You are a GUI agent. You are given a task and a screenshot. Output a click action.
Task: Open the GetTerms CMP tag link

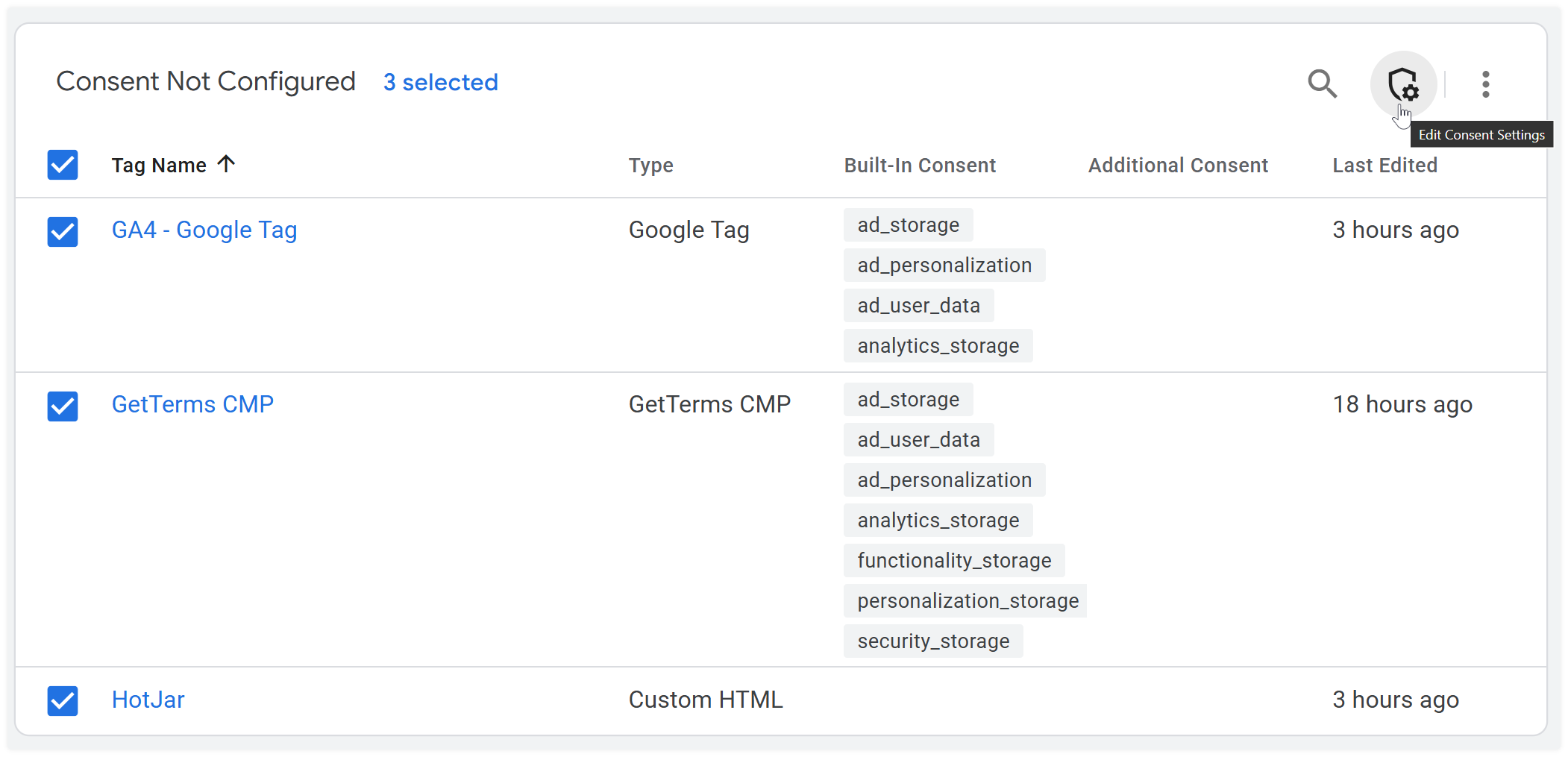point(192,404)
